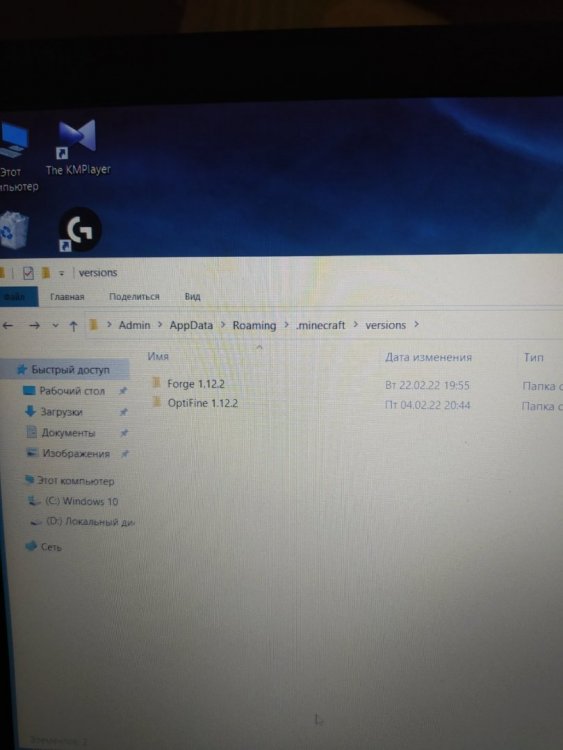This screenshot has width=563, height=750.
Task: Go back with the left arrow
Action: [x=8, y=326]
